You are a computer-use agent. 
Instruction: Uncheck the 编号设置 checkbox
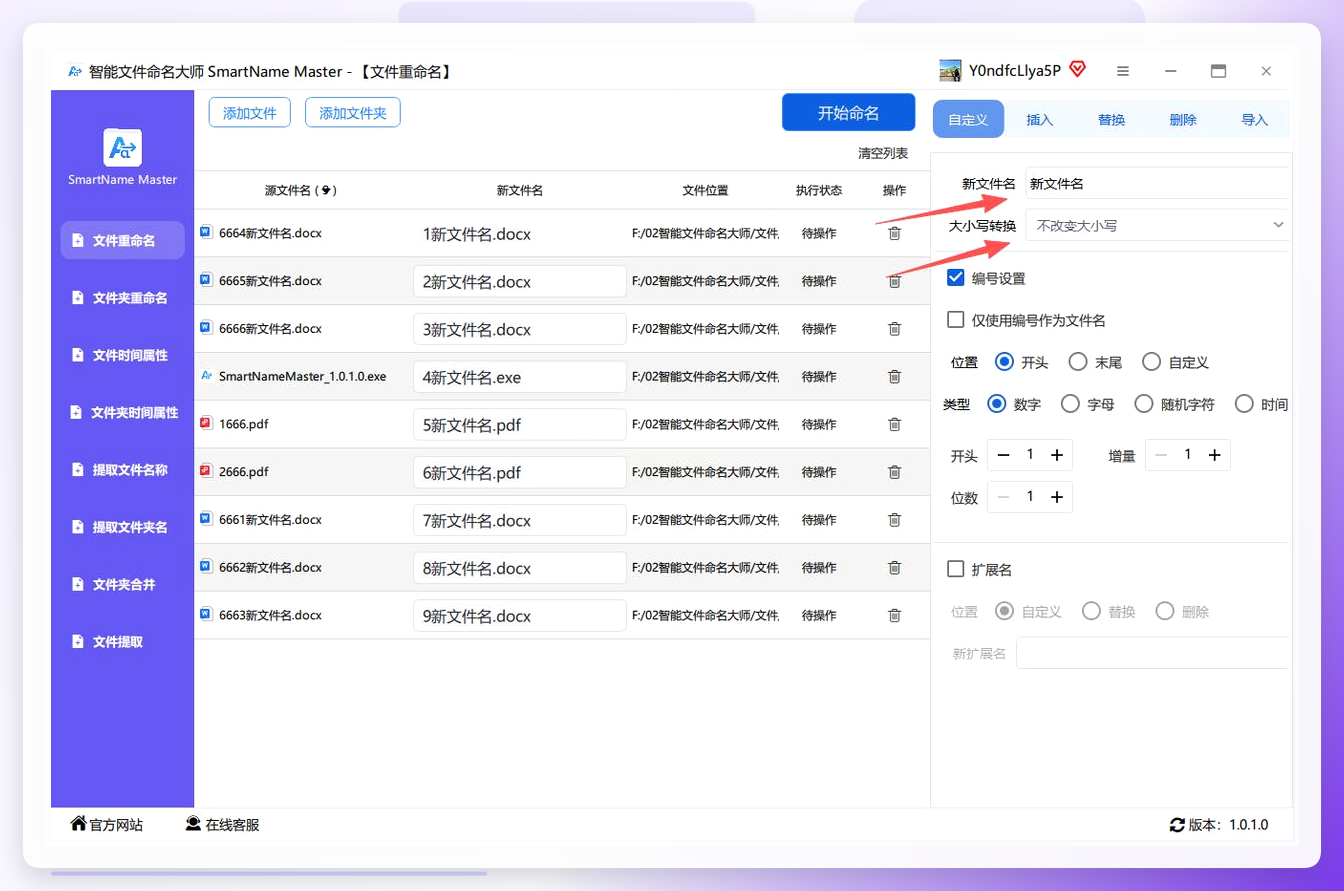click(x=955, y=278)
